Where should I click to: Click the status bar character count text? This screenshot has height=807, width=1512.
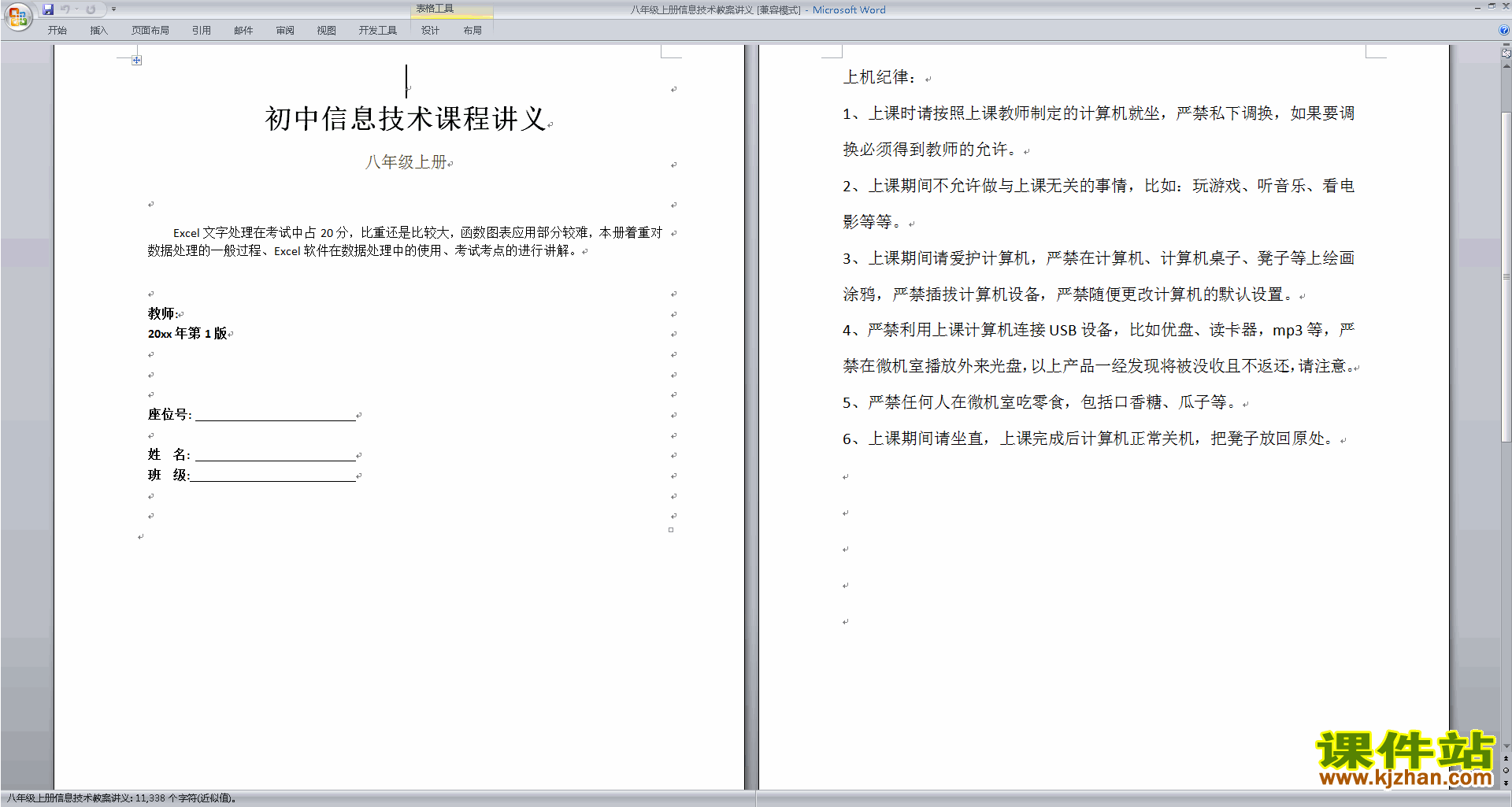click(122, 798)
